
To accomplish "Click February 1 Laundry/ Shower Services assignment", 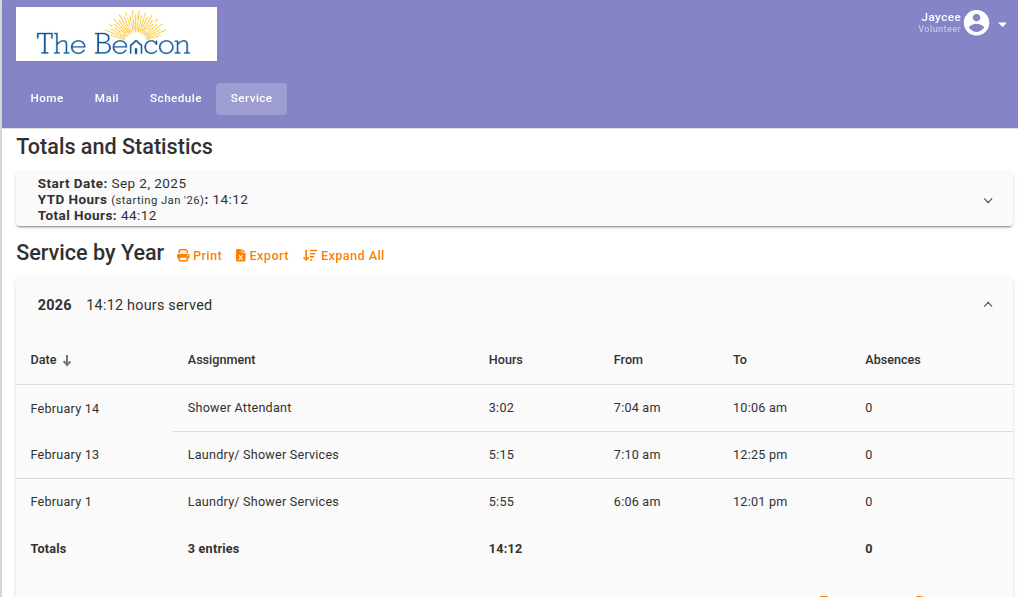I will [x=263, y=502].
